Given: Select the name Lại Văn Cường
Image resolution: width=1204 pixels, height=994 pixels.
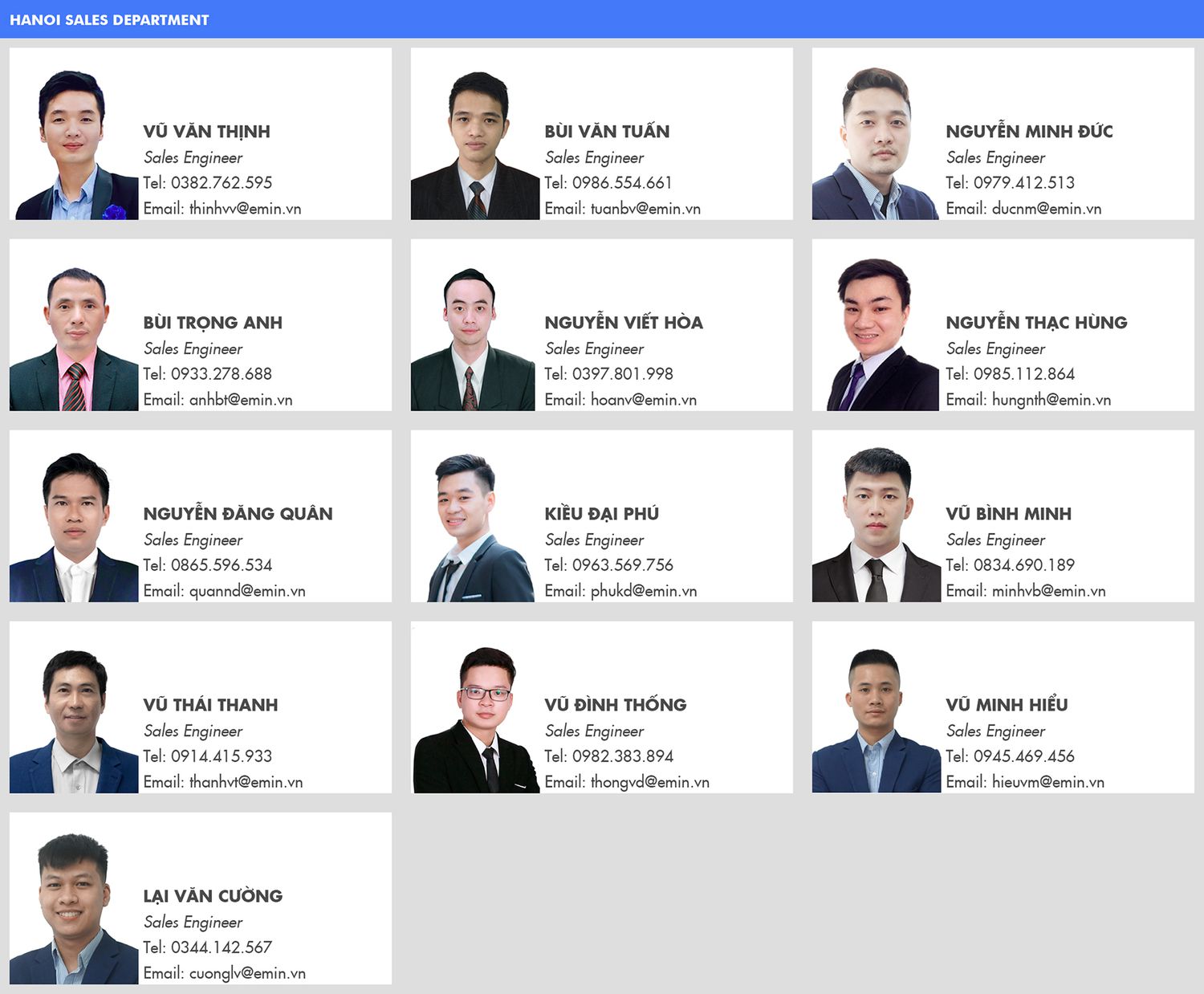Looking at the screenshot, I should point(213,896).
